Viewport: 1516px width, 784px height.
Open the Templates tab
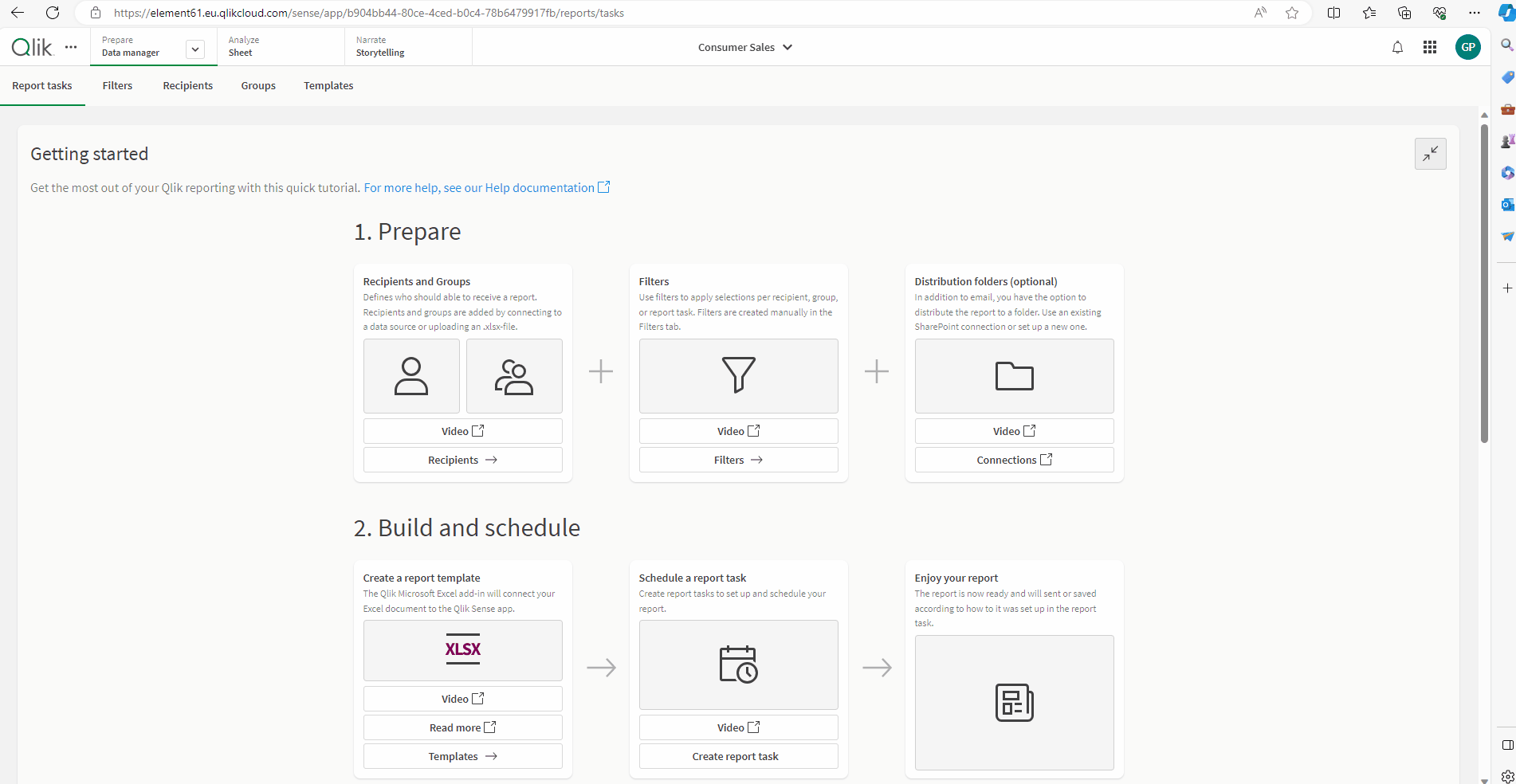click(328, 86)
